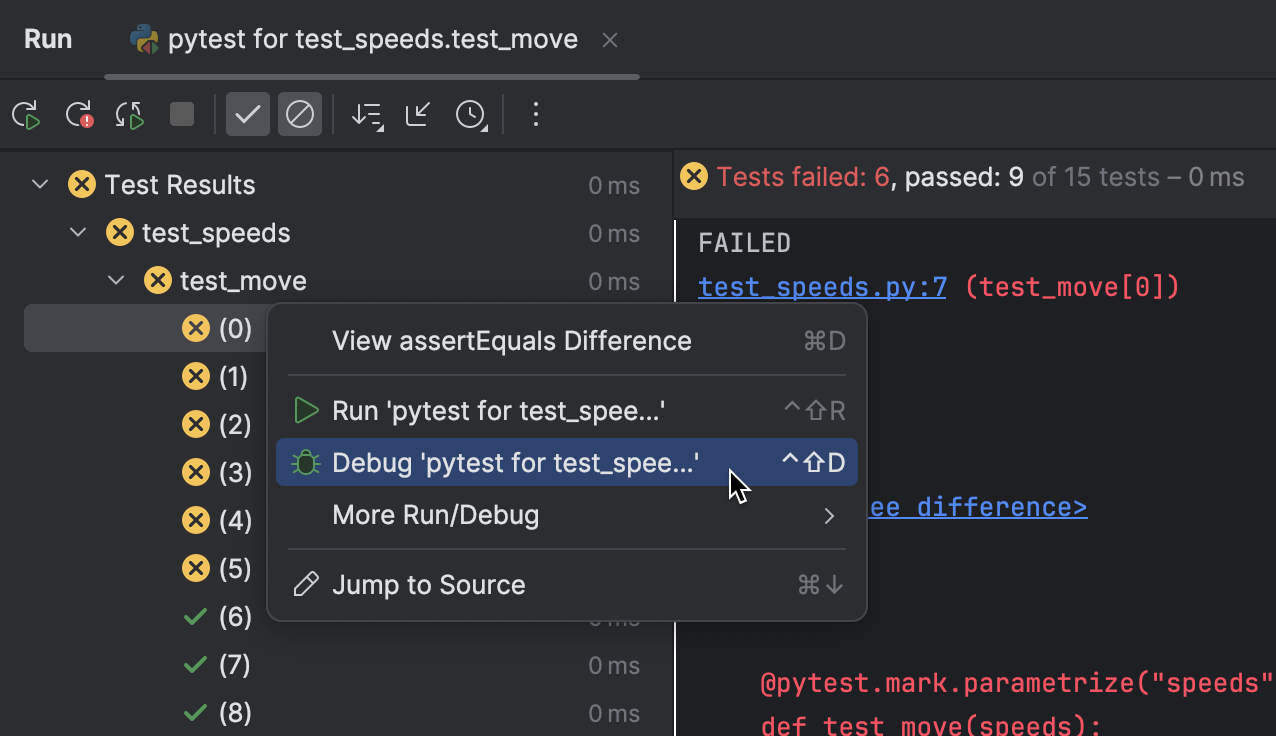Enable auto-rerun of tests on changes
1276x736 pixels.
pos(129,114)
